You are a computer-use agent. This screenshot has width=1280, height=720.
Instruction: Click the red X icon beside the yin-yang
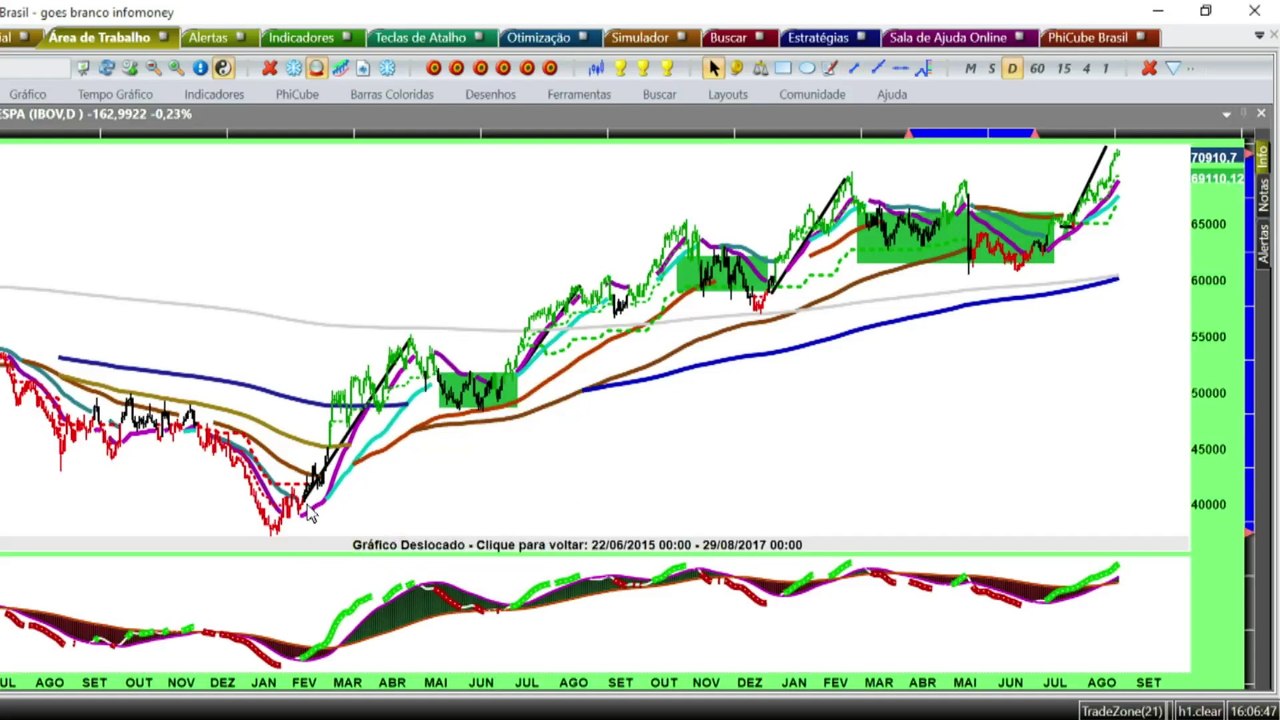pyautogui.click(x=270, y=68)
